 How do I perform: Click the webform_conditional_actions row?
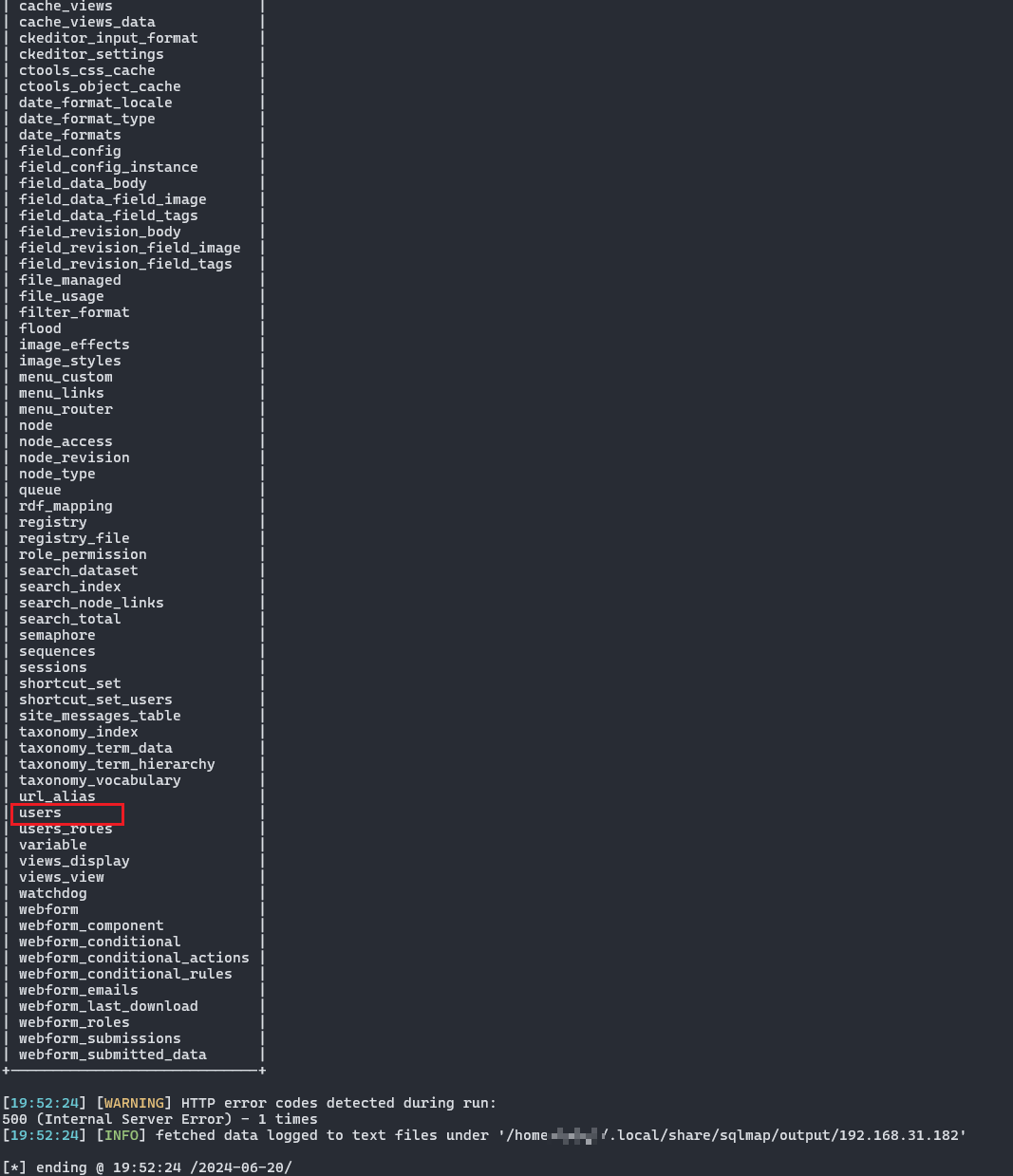pos(134,959)
